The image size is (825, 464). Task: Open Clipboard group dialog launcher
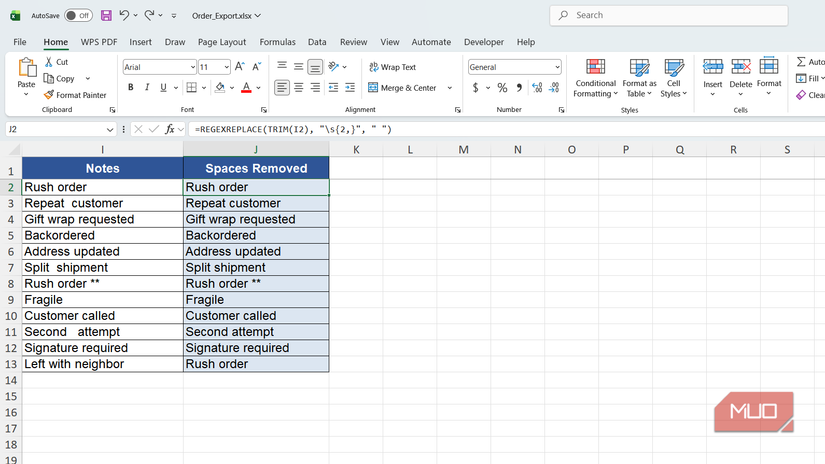click(112, 110)
